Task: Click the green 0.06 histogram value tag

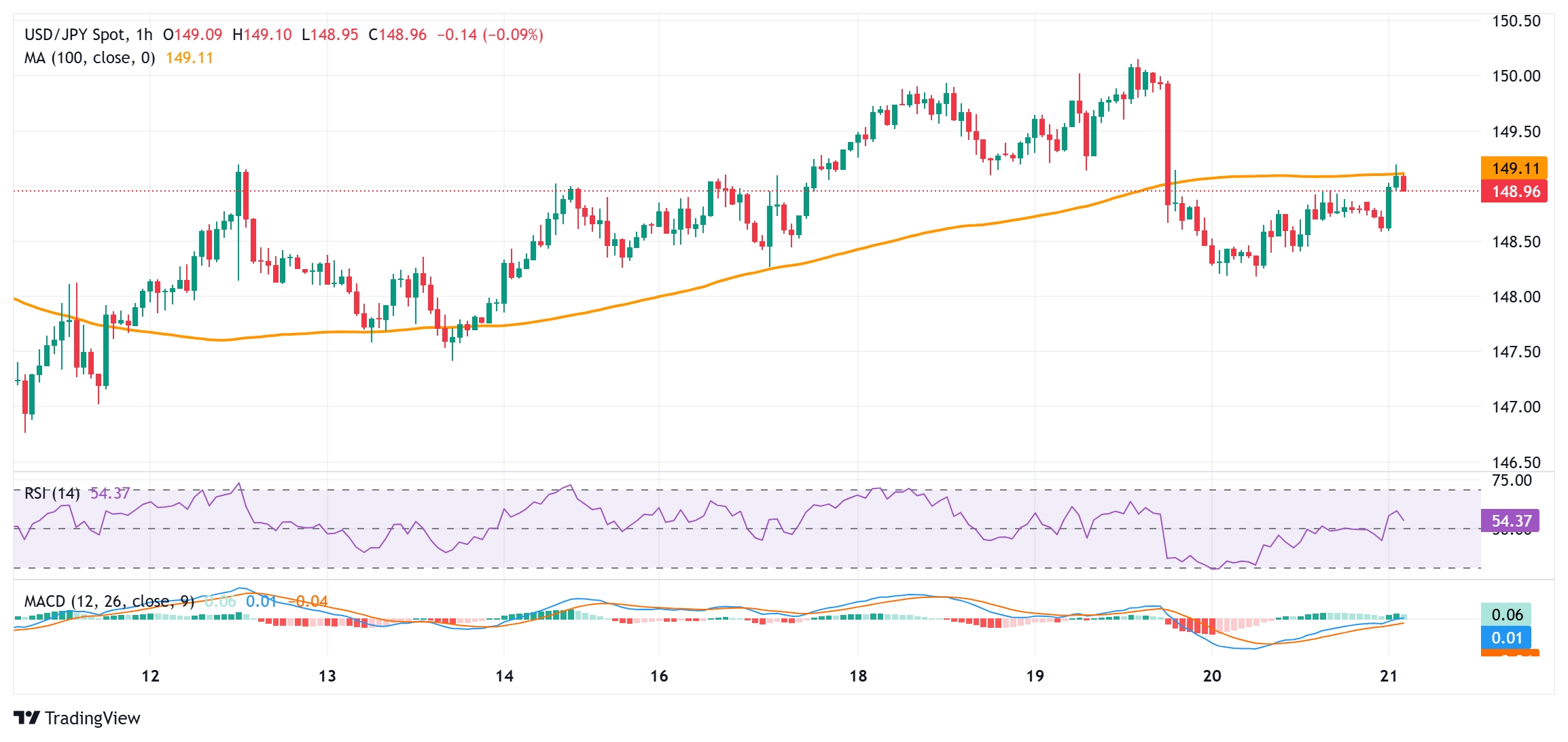Action: 1506,615
